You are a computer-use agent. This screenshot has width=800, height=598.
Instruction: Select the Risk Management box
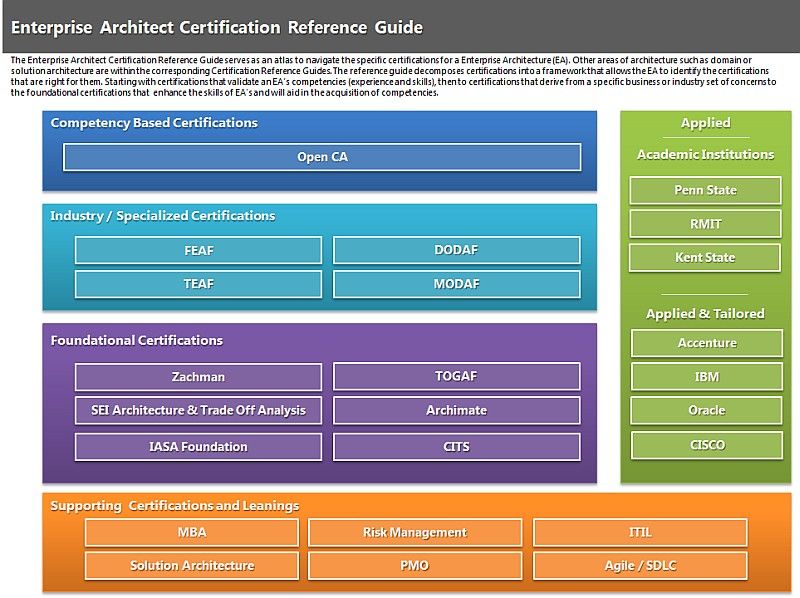pyautogui.click(x=415, y=533)
